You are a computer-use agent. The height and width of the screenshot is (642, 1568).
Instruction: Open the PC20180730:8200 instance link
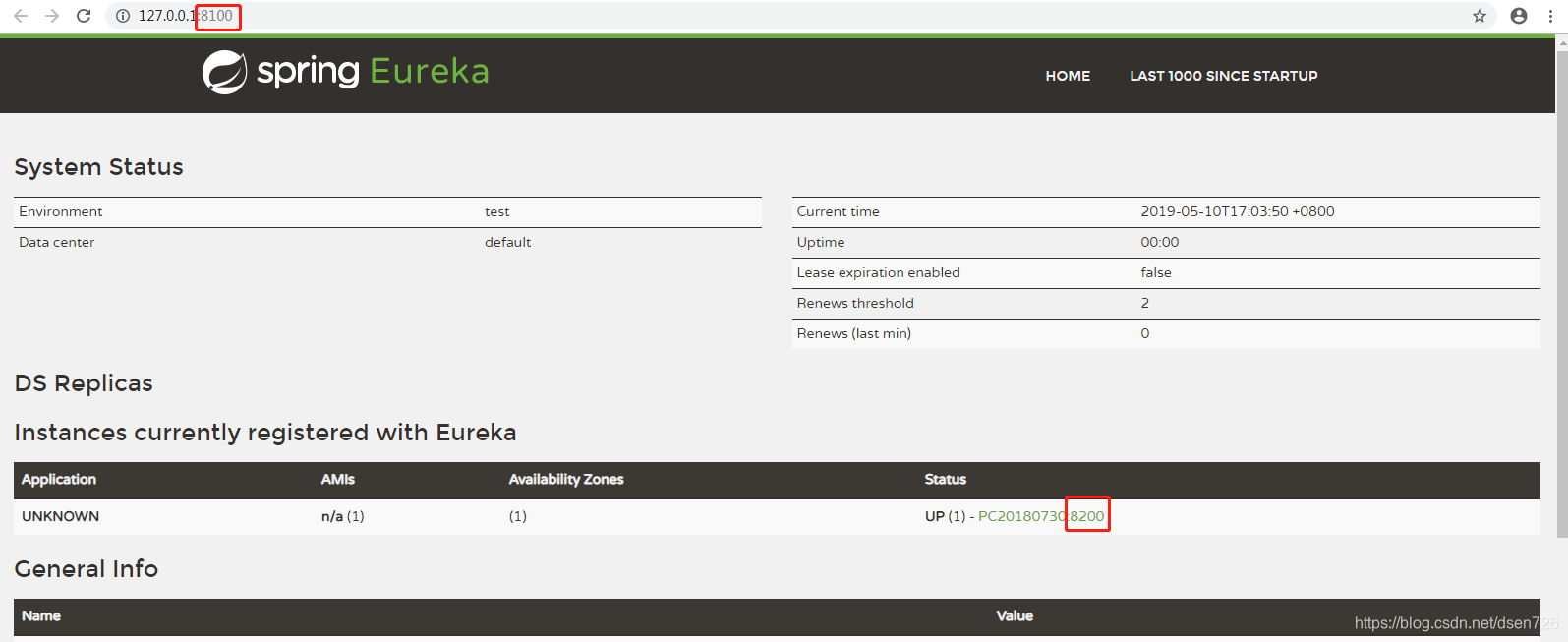click(1041, 516)
